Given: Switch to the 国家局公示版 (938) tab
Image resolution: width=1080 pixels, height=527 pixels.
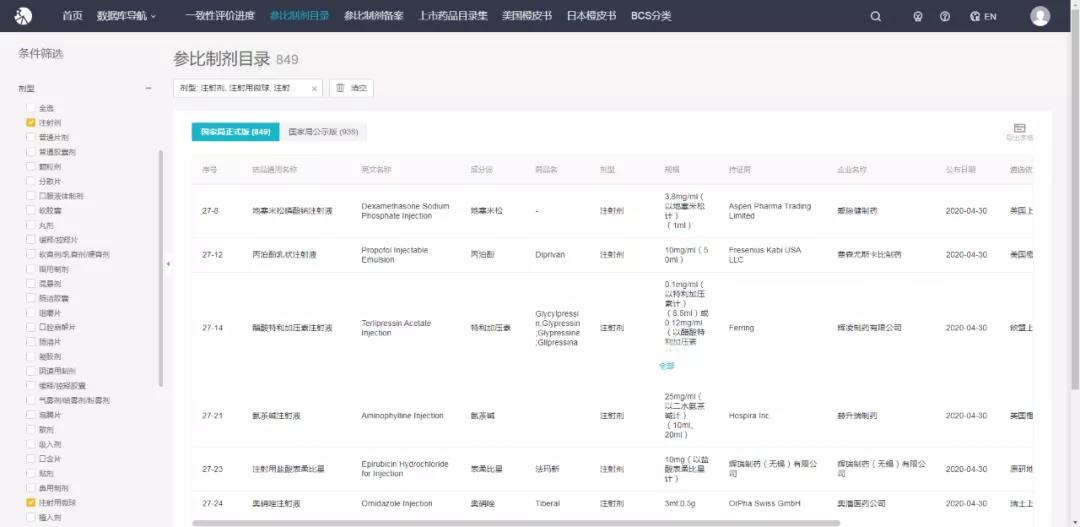Looking at the screenshot, I should coord(323,132).
